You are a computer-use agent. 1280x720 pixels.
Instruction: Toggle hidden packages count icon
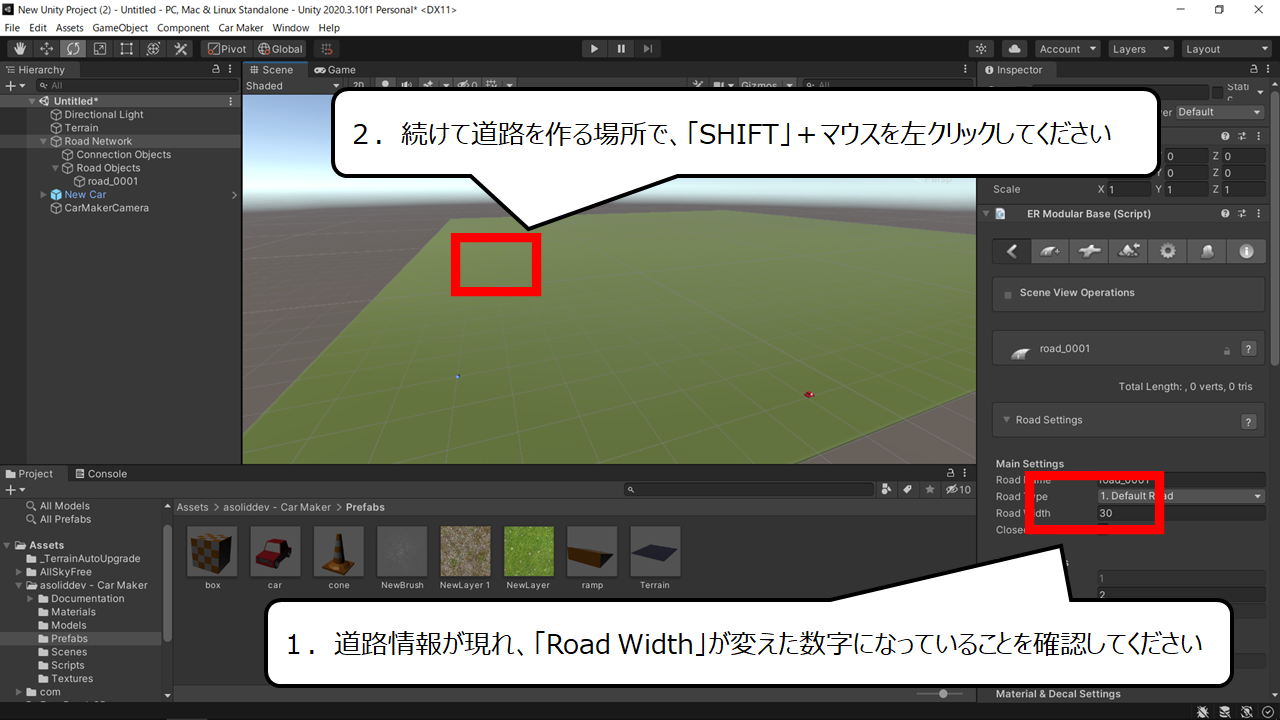958,489
